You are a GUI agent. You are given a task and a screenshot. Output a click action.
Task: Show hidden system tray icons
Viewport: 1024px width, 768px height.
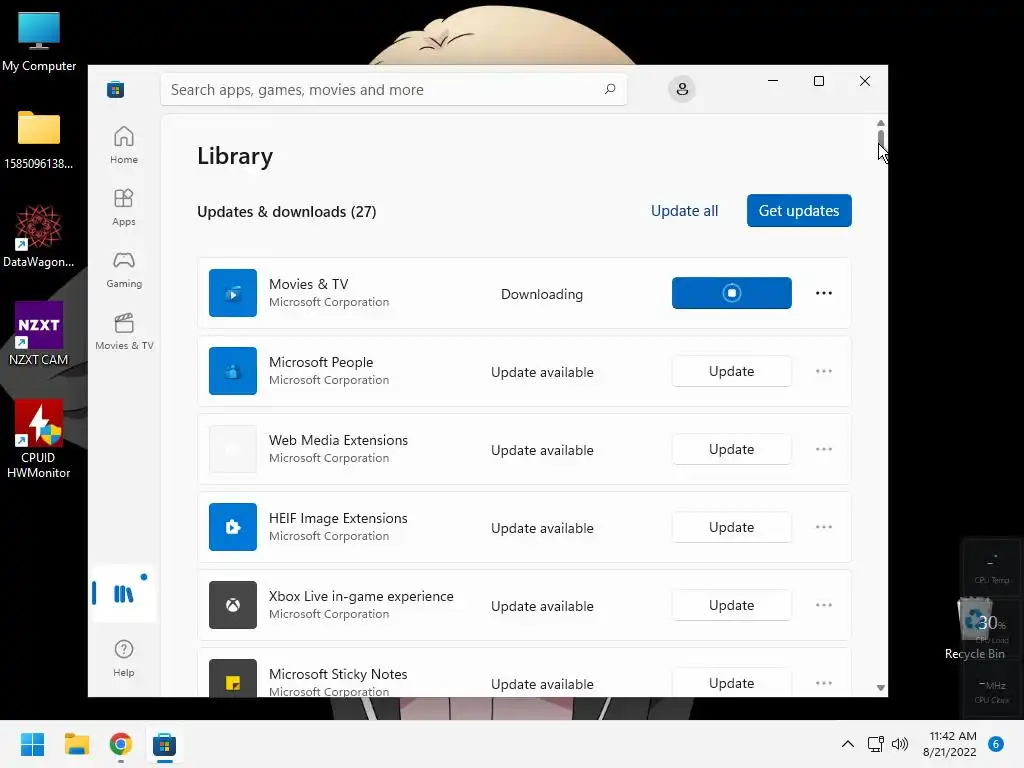coord(848,744)
